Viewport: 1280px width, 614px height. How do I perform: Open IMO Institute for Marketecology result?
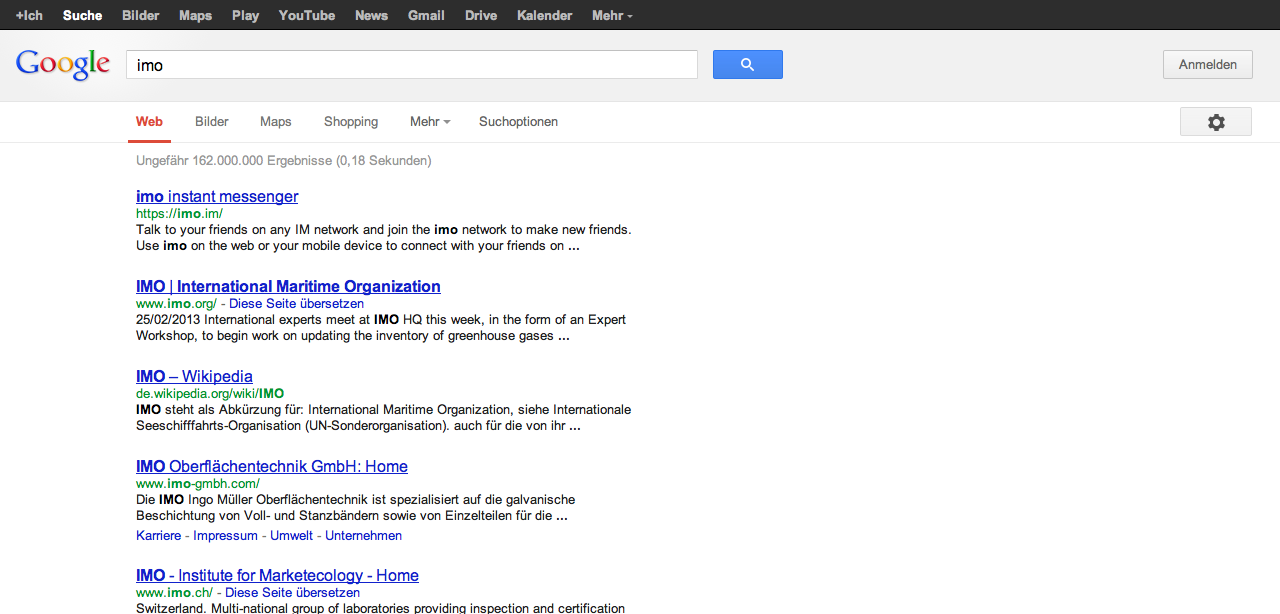(x=277, y=576)
